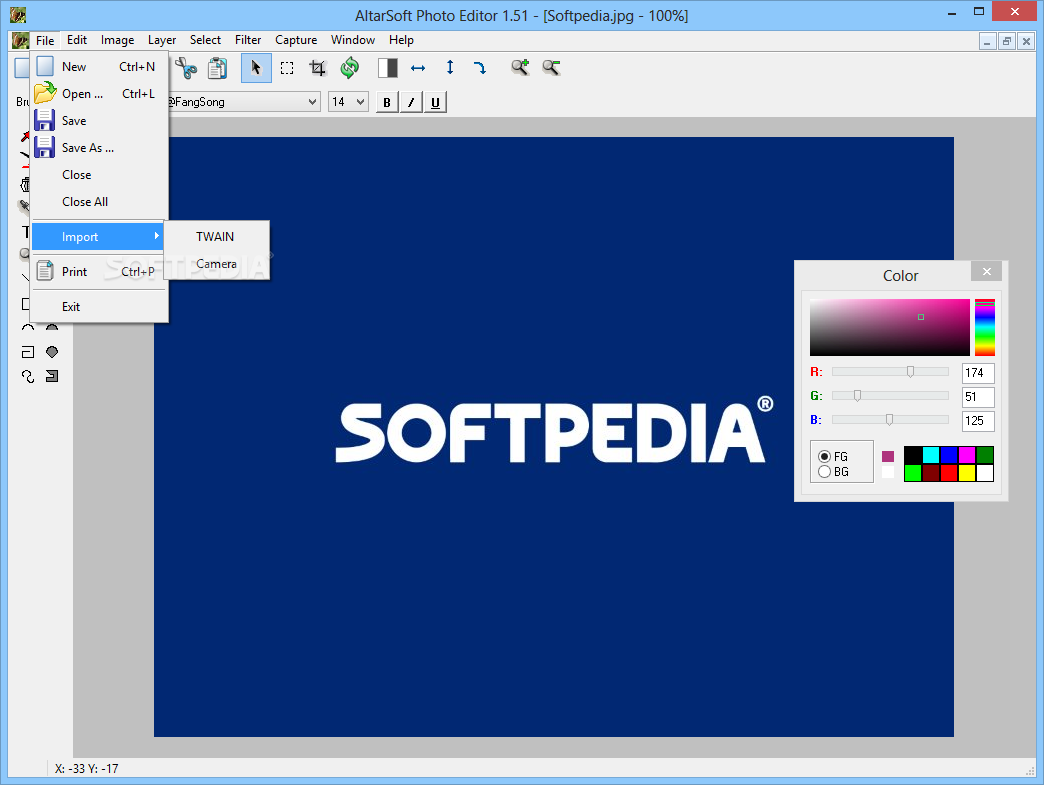Pick the magenta palette swatch

click(x=967, y=455)
